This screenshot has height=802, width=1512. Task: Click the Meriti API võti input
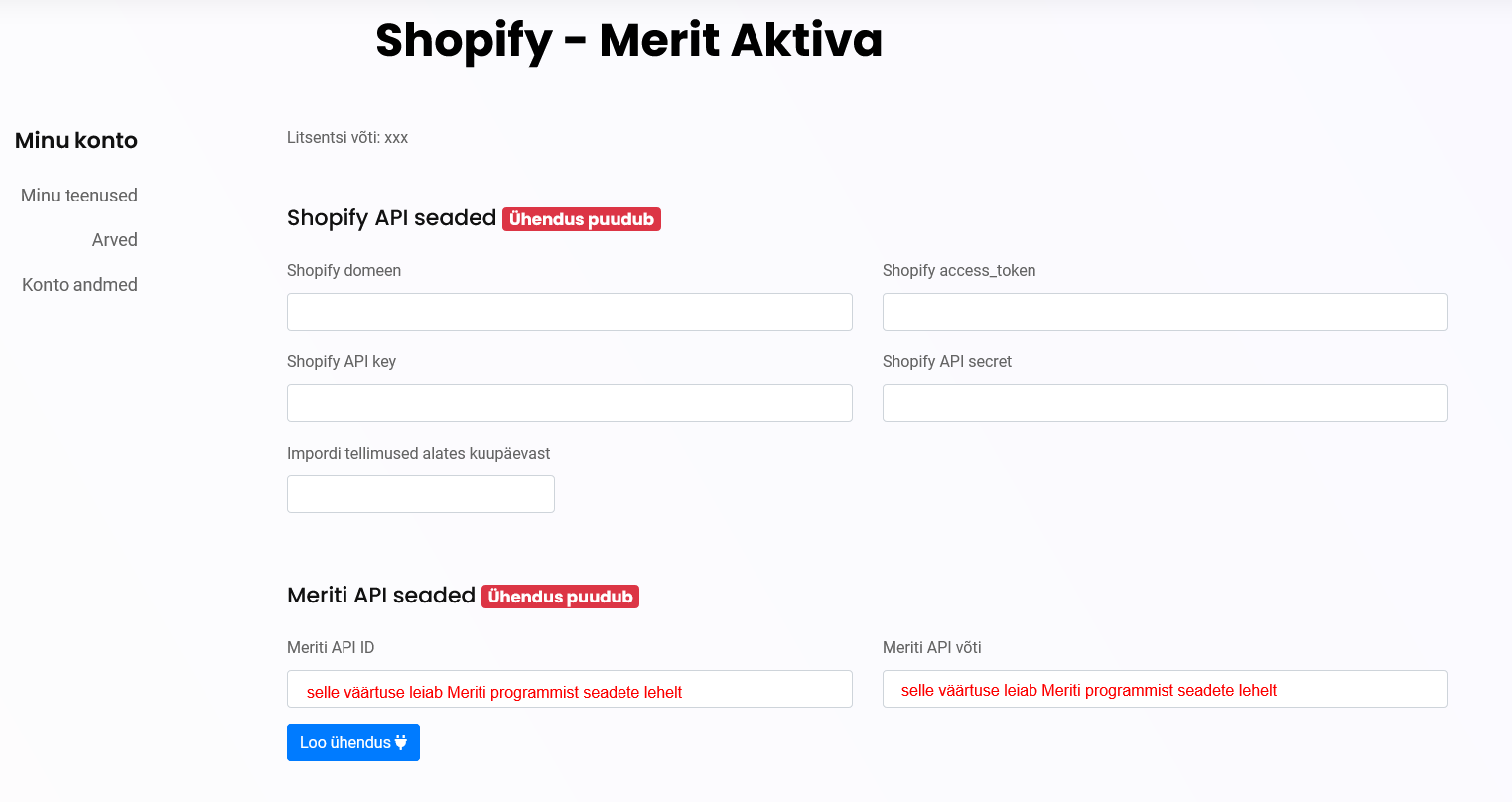(1165, 689)
